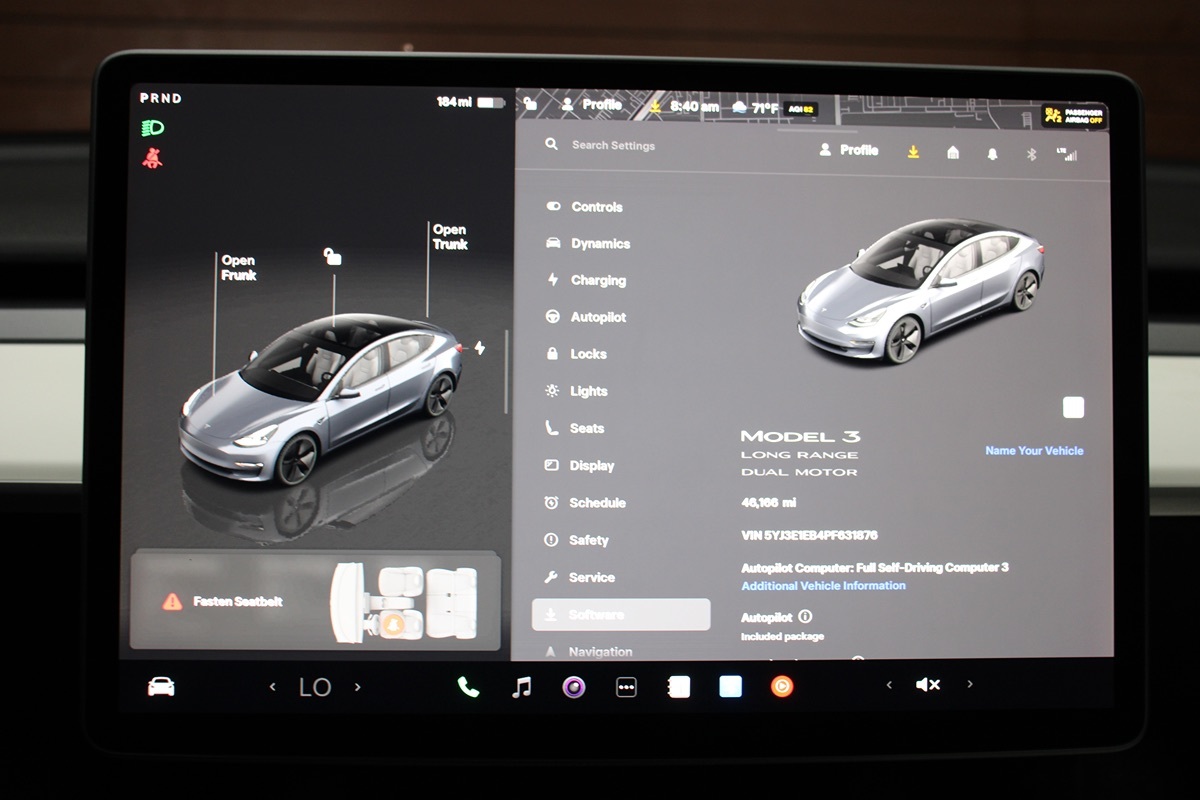
Task: Increase volume with the right arrow beside the speaker
Action: pos(970,685)
